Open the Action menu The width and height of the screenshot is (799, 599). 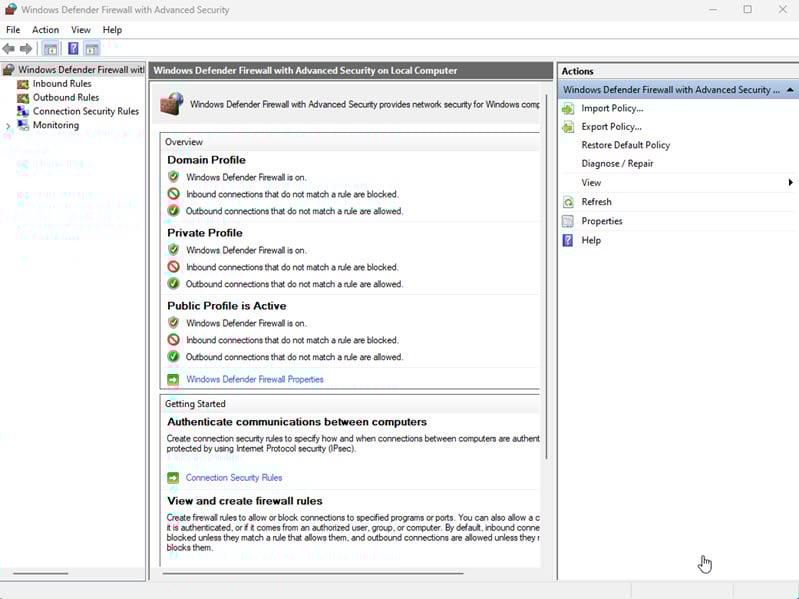pyautogui.click(x=45, y=30)
